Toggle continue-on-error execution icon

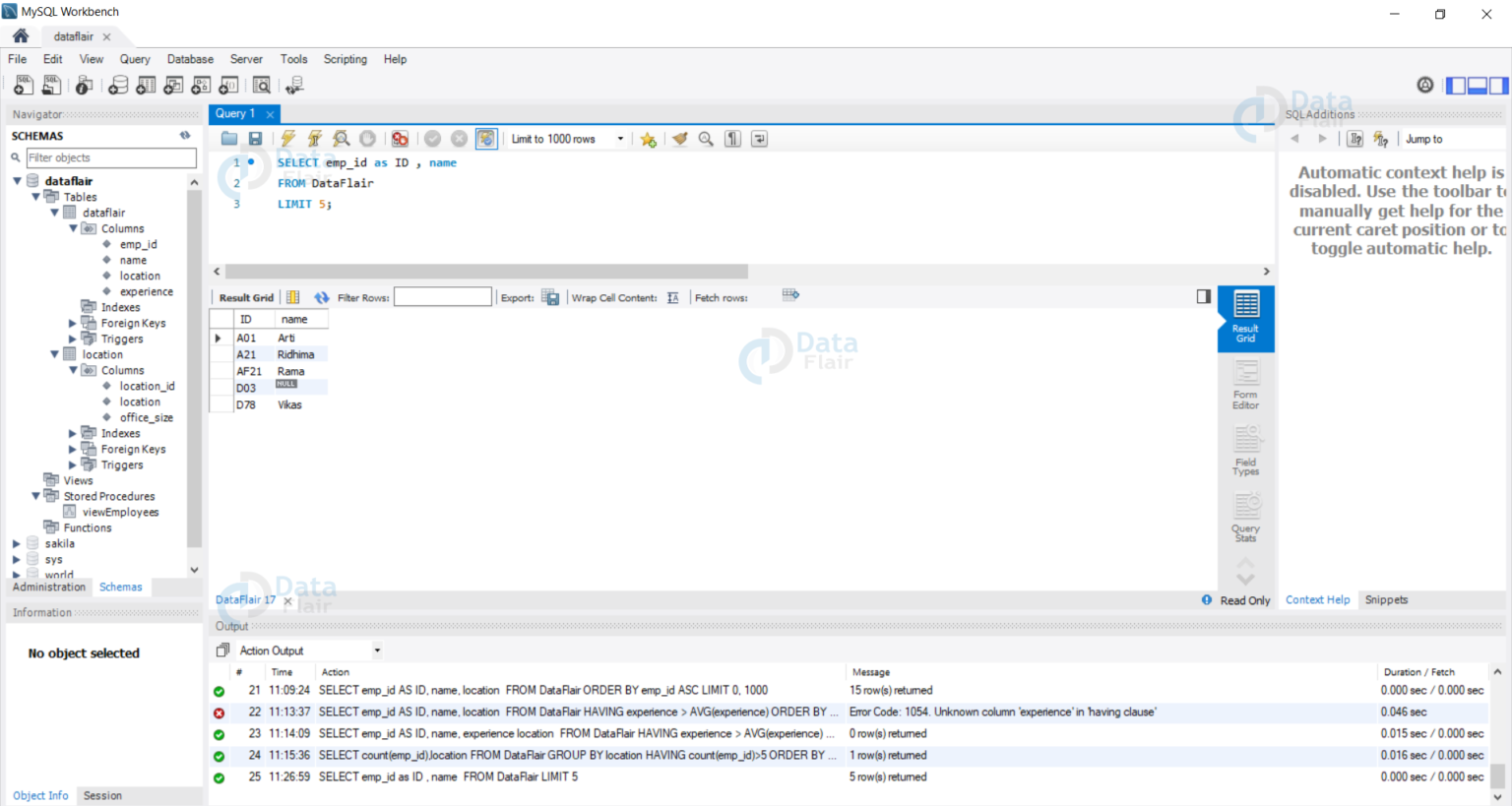tap(400, 139)
